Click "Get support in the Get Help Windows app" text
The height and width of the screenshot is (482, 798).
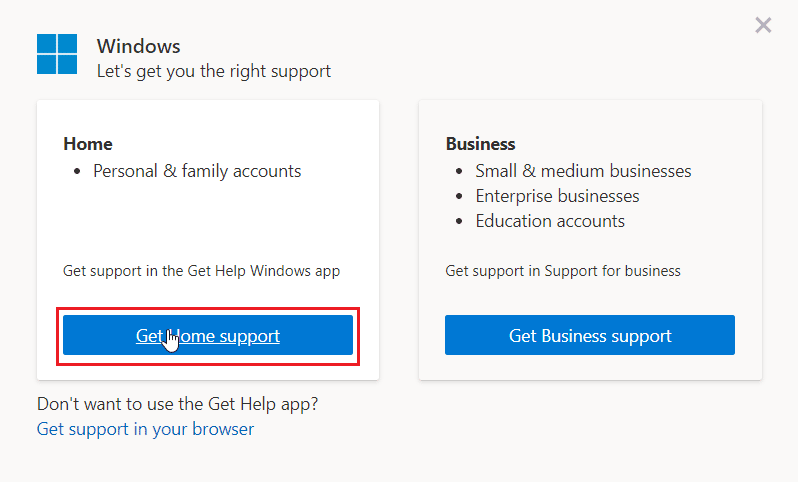(202, 271)
